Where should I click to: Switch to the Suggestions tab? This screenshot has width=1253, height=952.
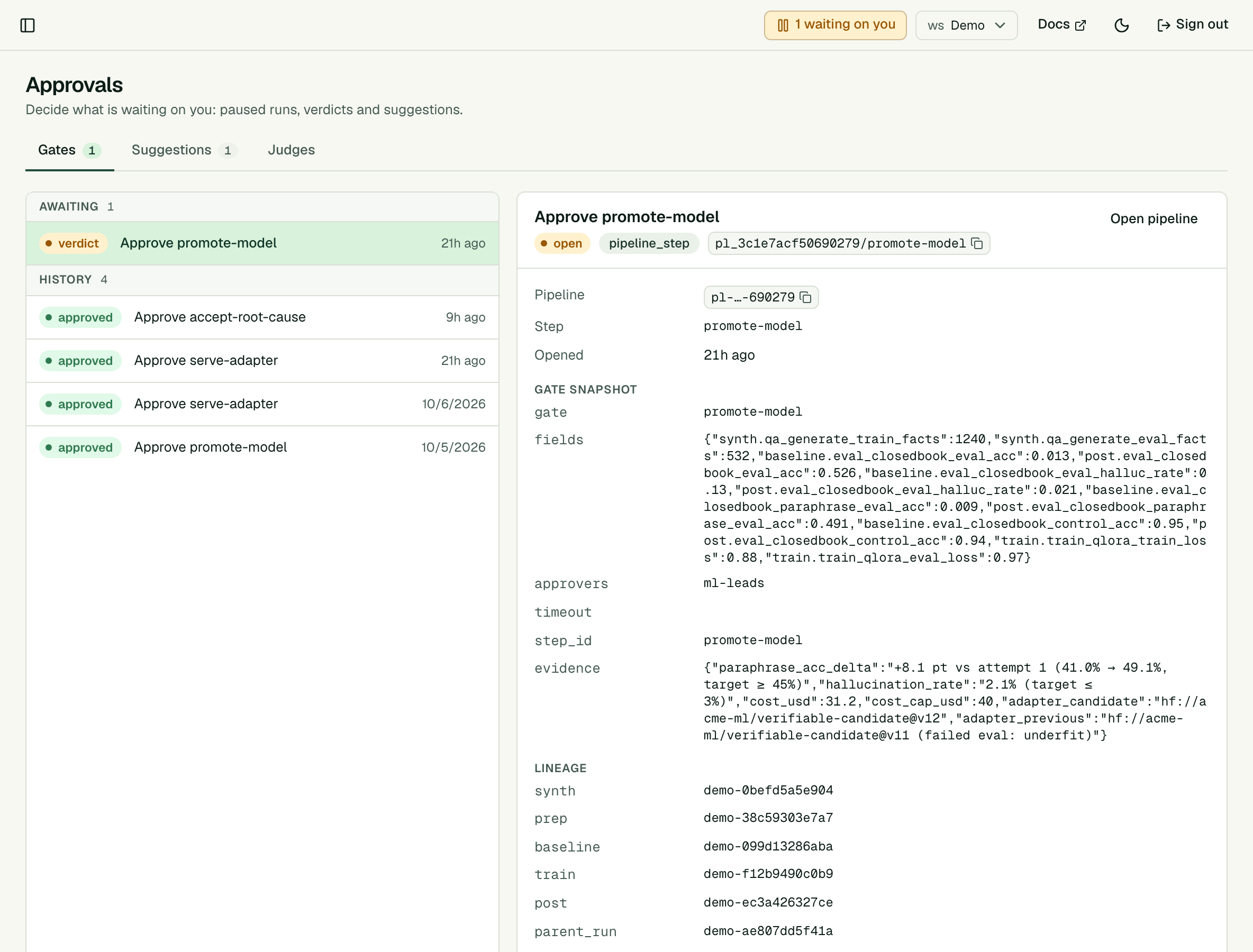[x=184, y=150]
